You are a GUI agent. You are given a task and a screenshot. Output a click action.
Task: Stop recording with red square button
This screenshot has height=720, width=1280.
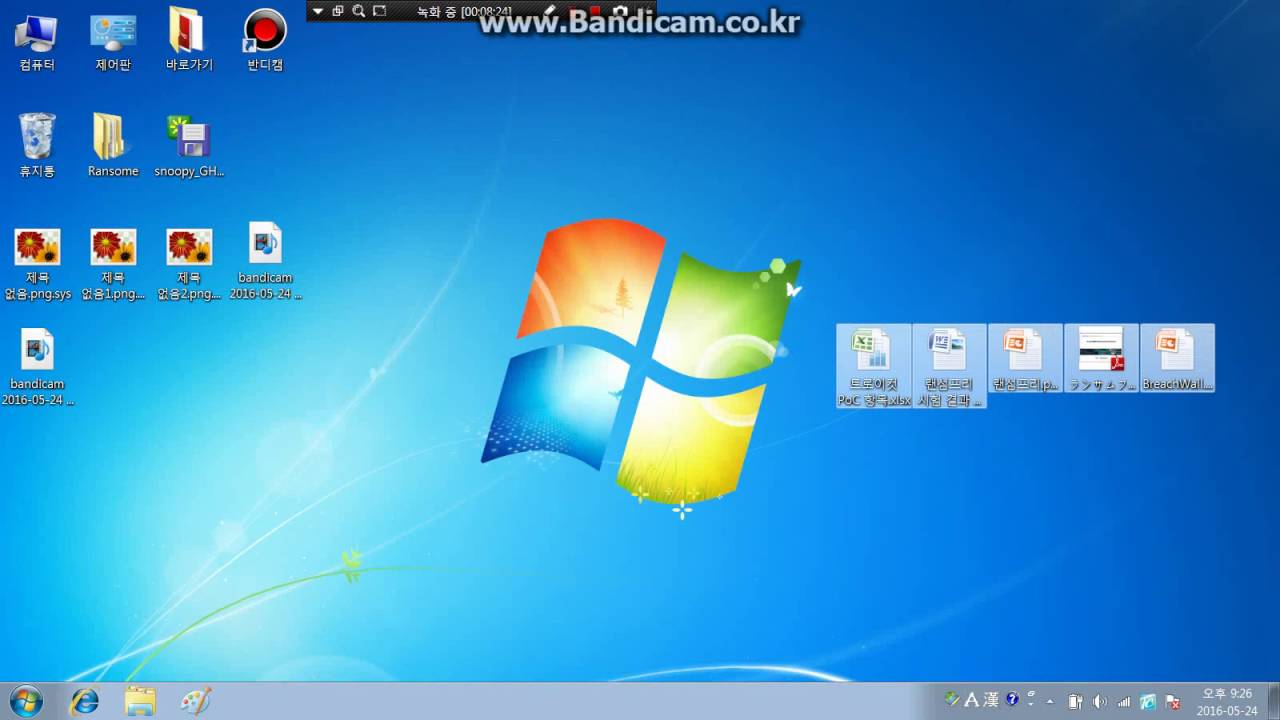coord(595,10)
